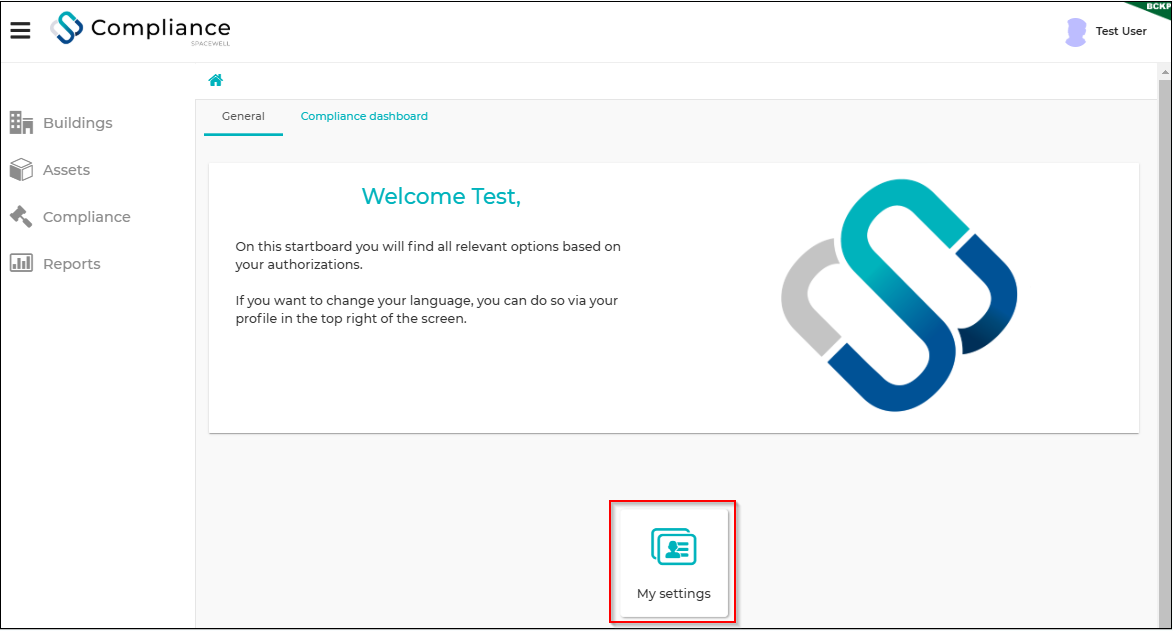Click the large Spacewell logo image

pyautogui.click(x=899, y=295)
